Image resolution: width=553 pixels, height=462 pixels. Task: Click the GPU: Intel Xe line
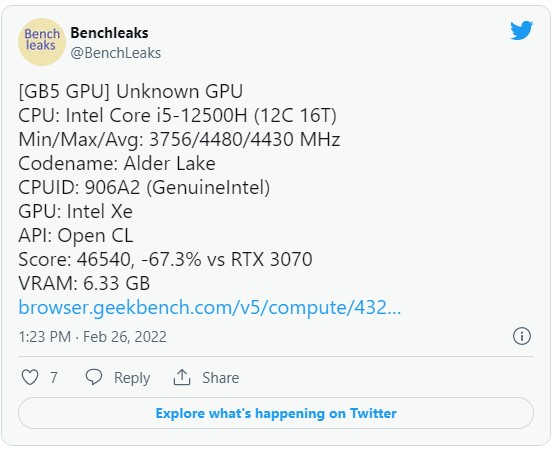pyautogui.click(x=75, y=211)
